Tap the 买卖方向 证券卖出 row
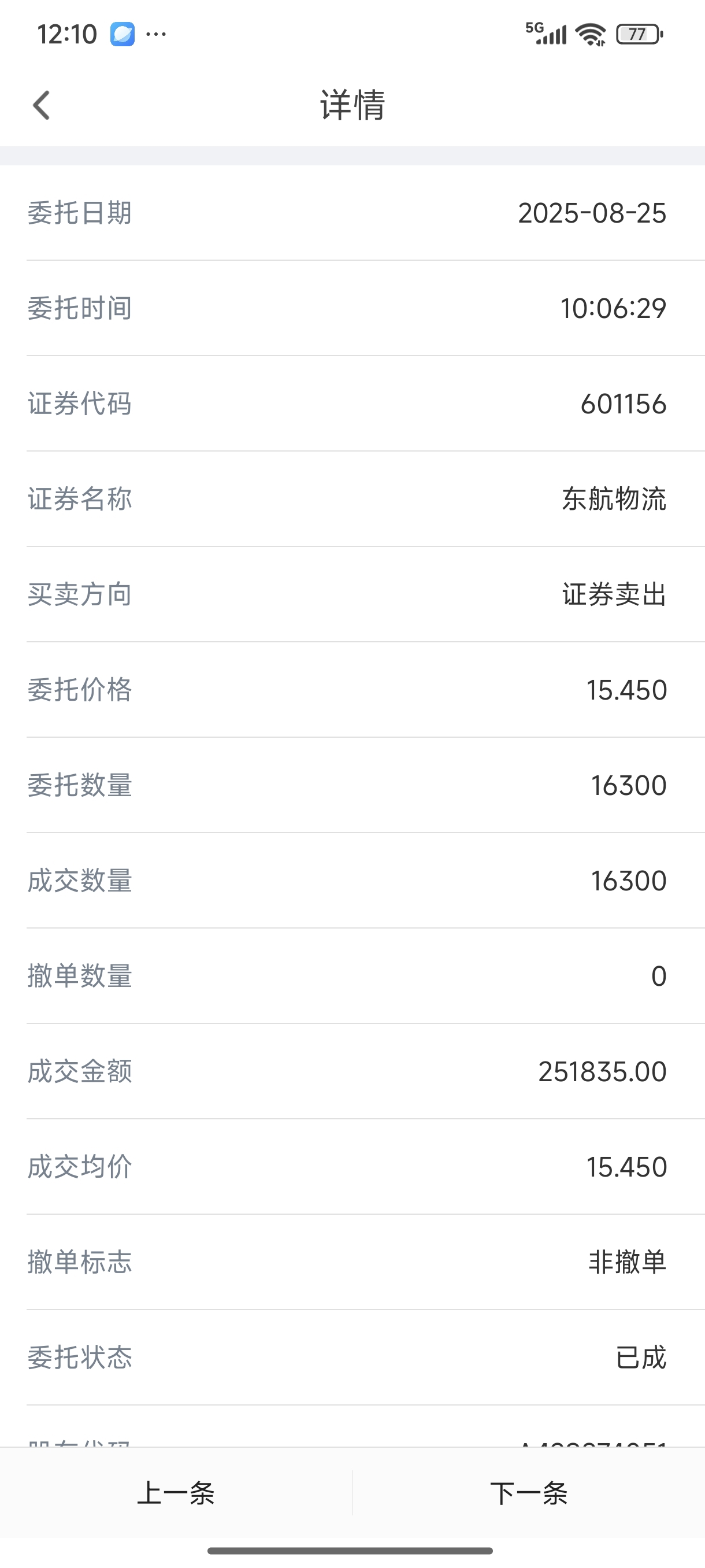705x1568 pixels. [x=352, y=594]
